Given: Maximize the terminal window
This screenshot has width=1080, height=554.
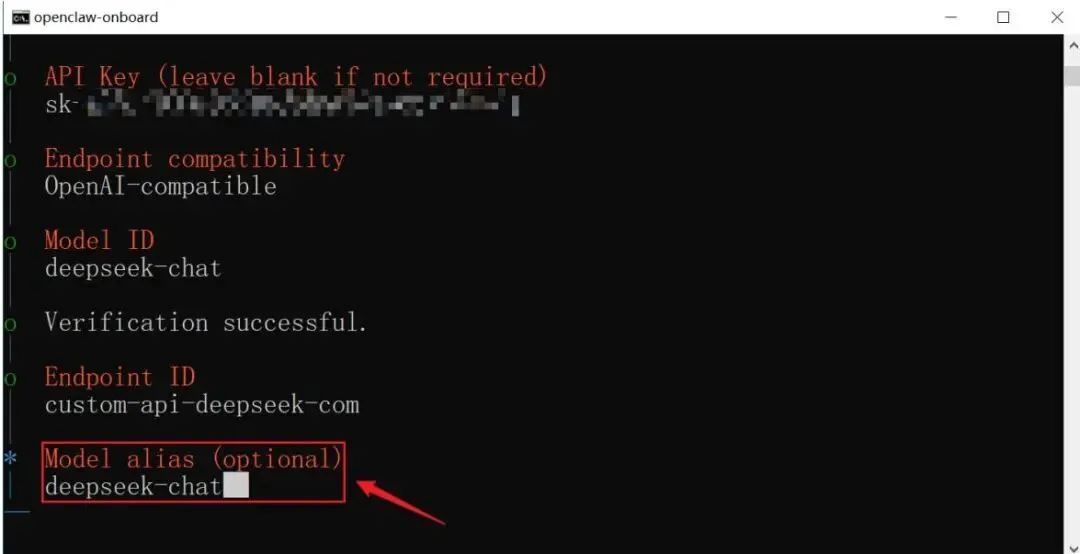Looking at the screenshot, I should point(1004,17).
